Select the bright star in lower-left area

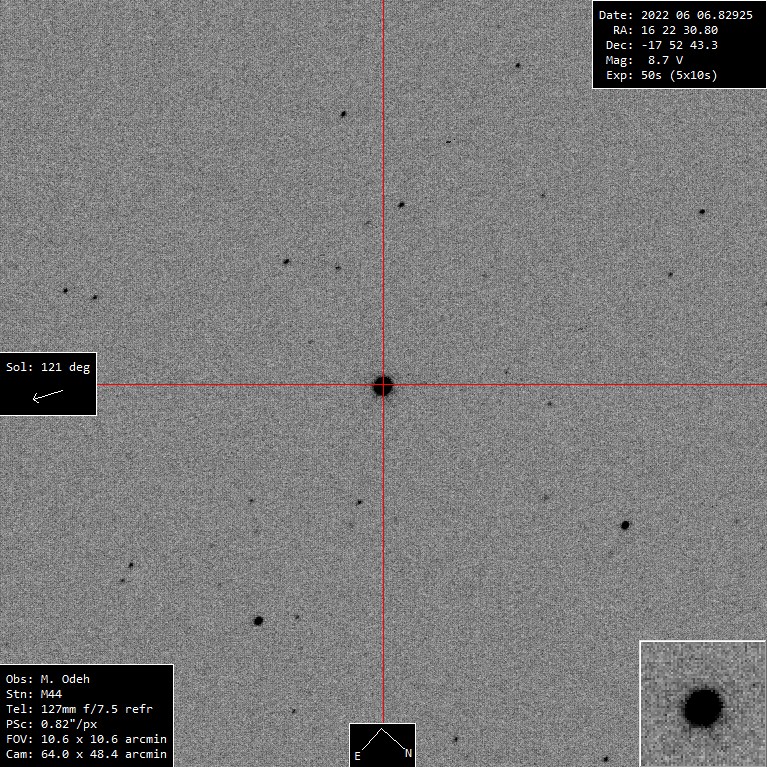258,621
